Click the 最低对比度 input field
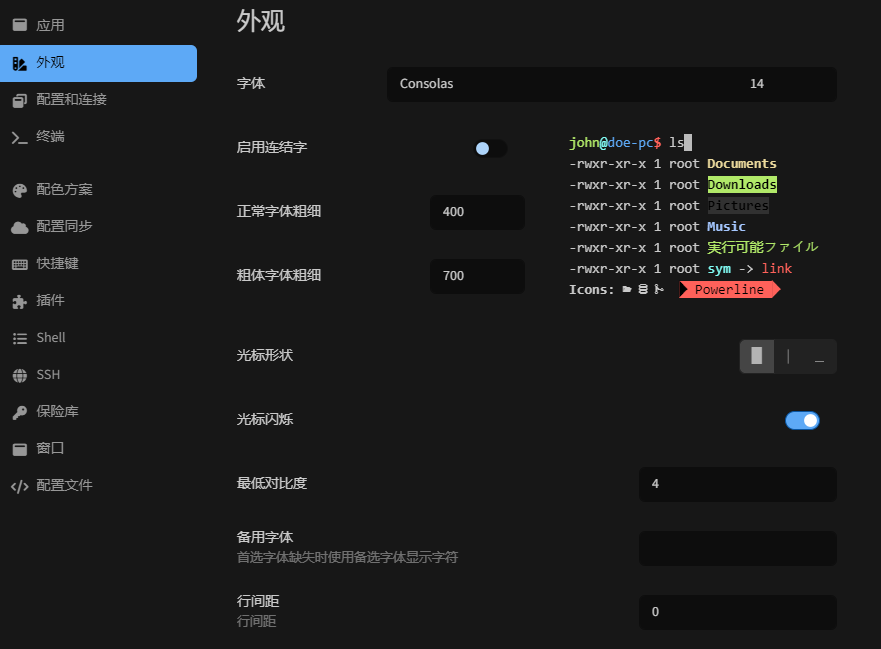 click(x=737, y=484)
